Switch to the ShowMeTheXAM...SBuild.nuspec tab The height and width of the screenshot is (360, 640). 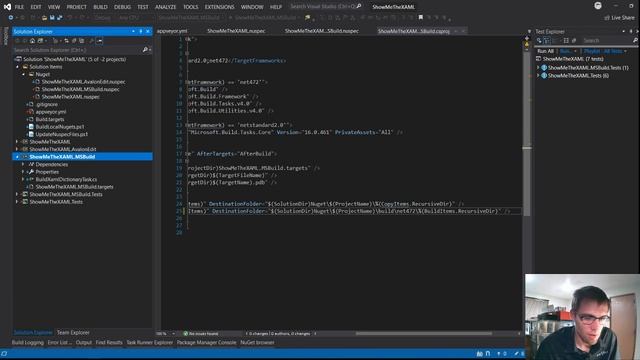click(x=322, y=31)
